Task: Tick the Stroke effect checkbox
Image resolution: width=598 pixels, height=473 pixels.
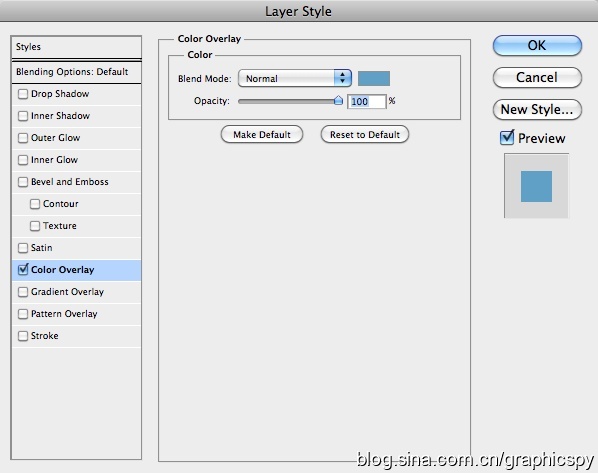Action: coord(23,336)
